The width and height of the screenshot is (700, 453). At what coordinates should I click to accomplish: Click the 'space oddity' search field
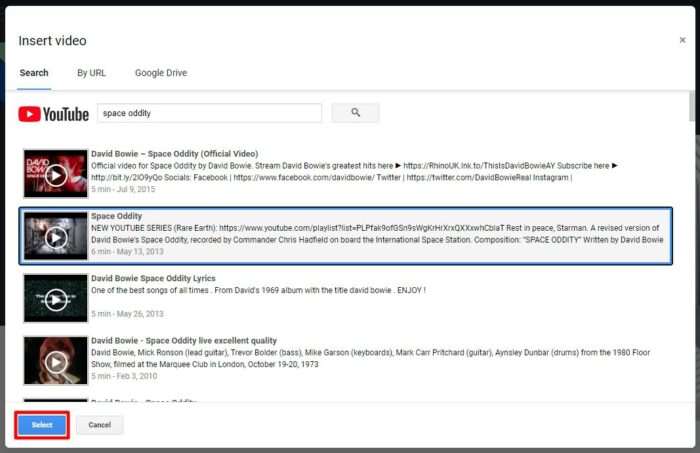point(209,113)
